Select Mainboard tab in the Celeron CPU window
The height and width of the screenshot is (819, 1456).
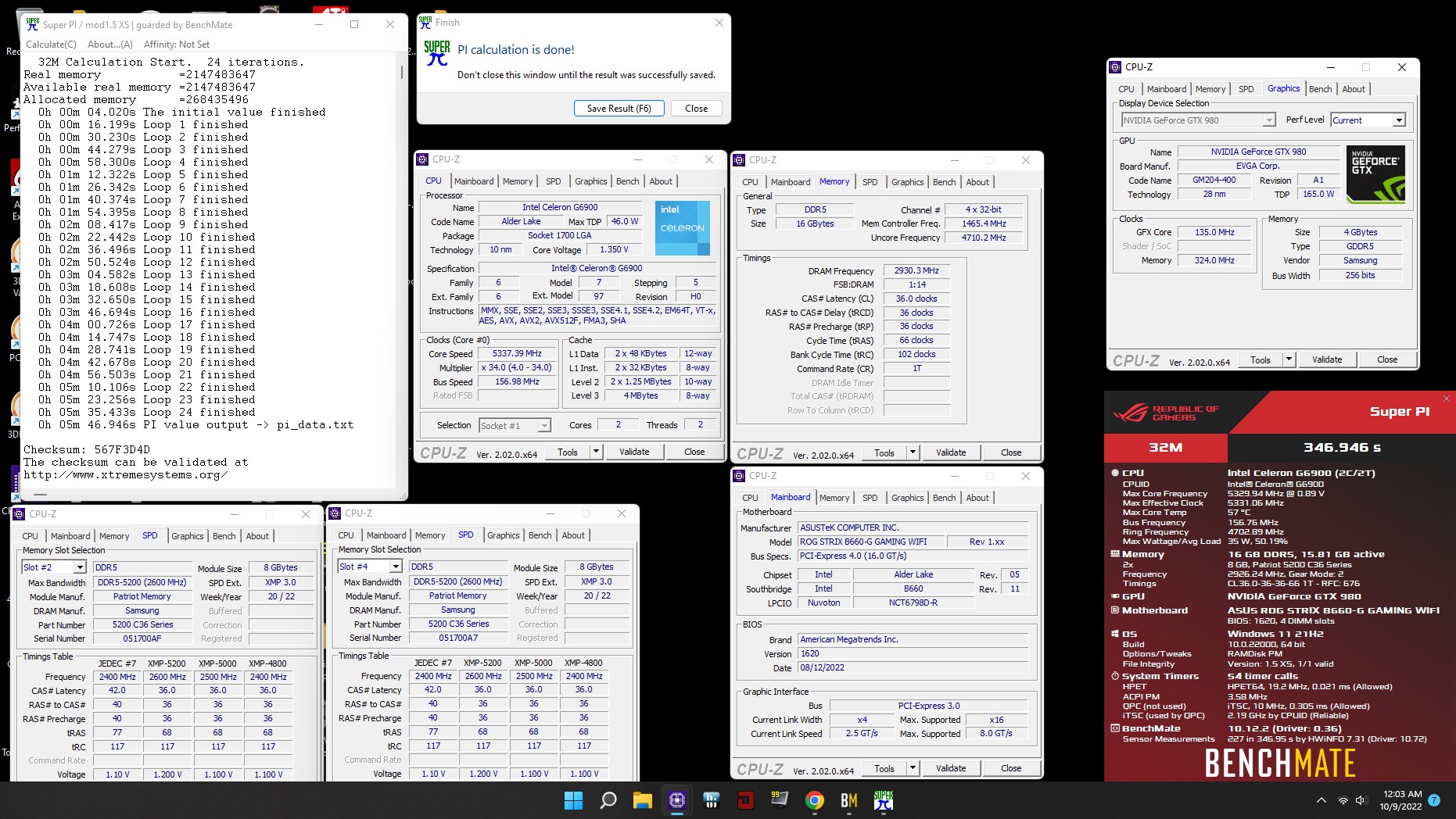coord(474,181)
